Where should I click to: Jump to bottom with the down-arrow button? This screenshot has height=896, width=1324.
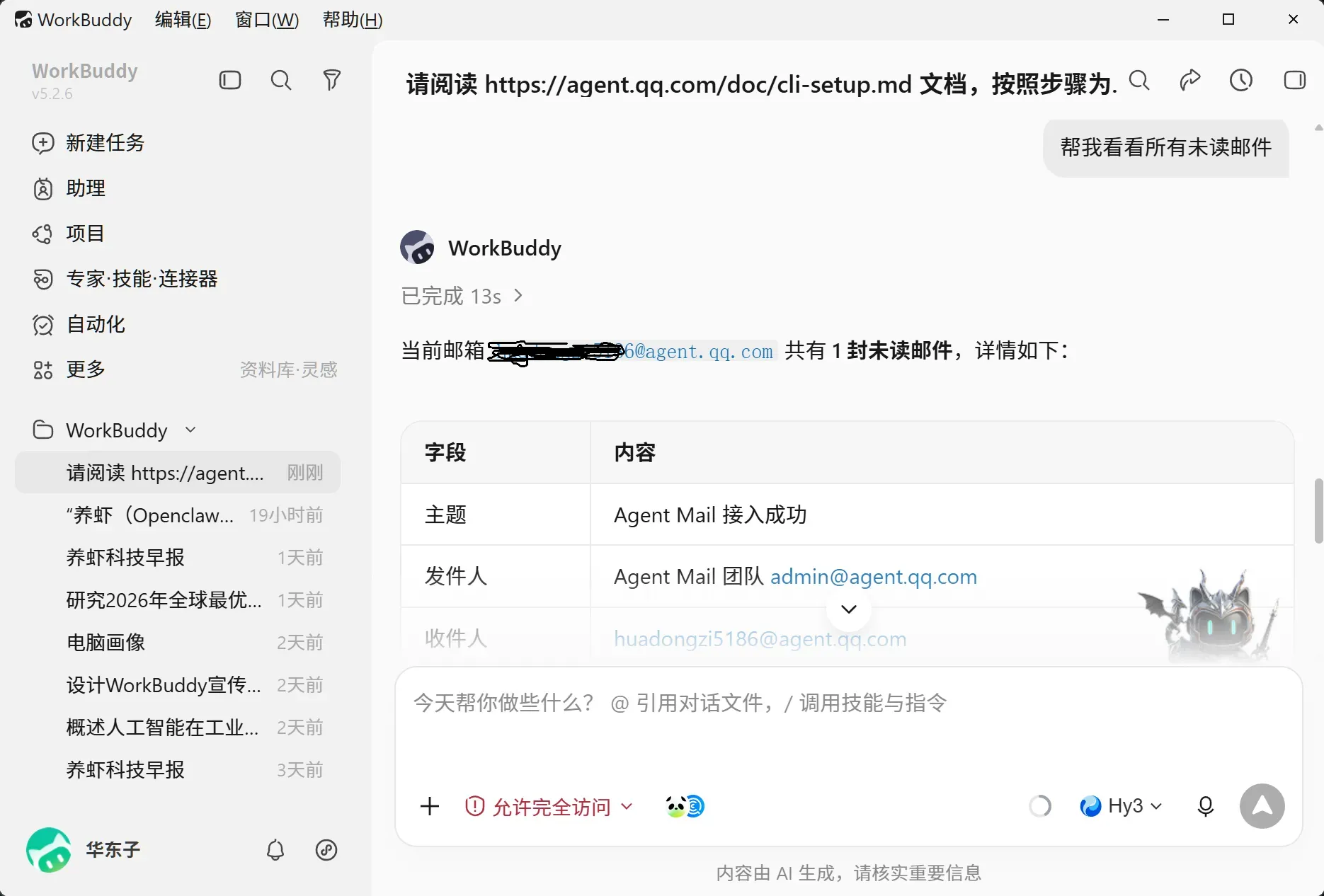click(849, 609)
